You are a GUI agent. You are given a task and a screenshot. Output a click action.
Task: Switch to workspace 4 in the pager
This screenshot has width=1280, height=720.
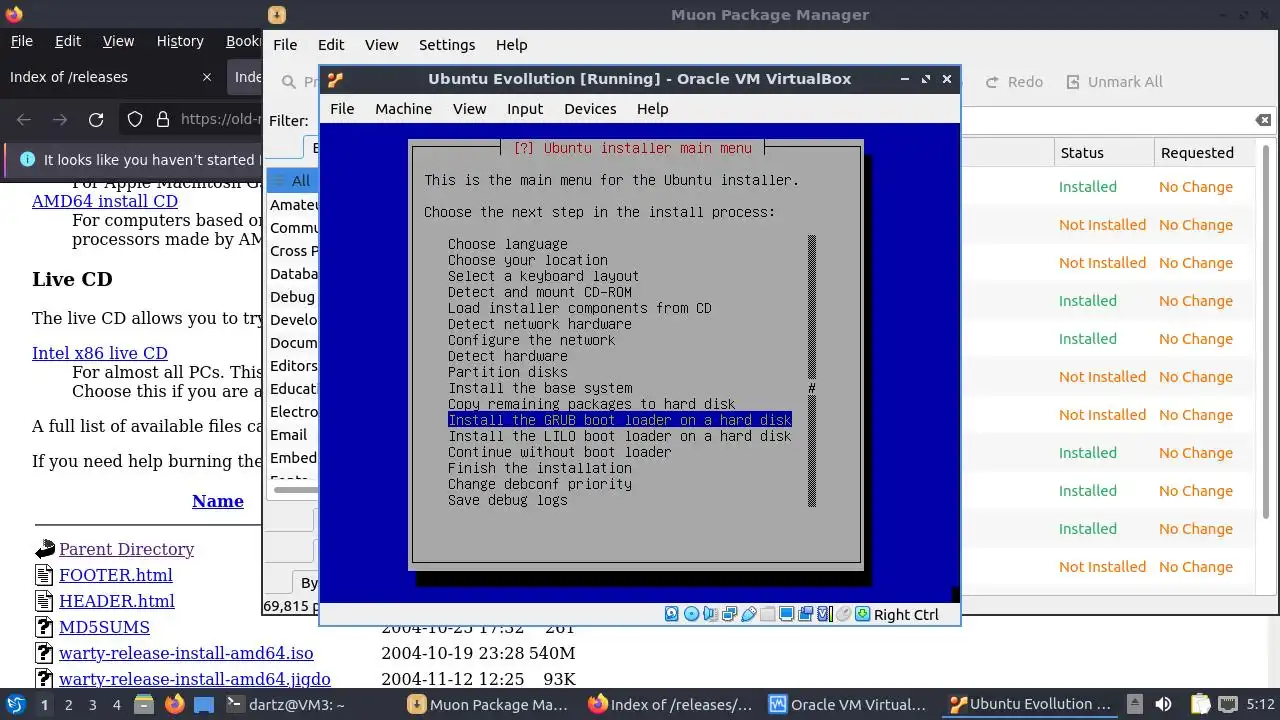116,704
